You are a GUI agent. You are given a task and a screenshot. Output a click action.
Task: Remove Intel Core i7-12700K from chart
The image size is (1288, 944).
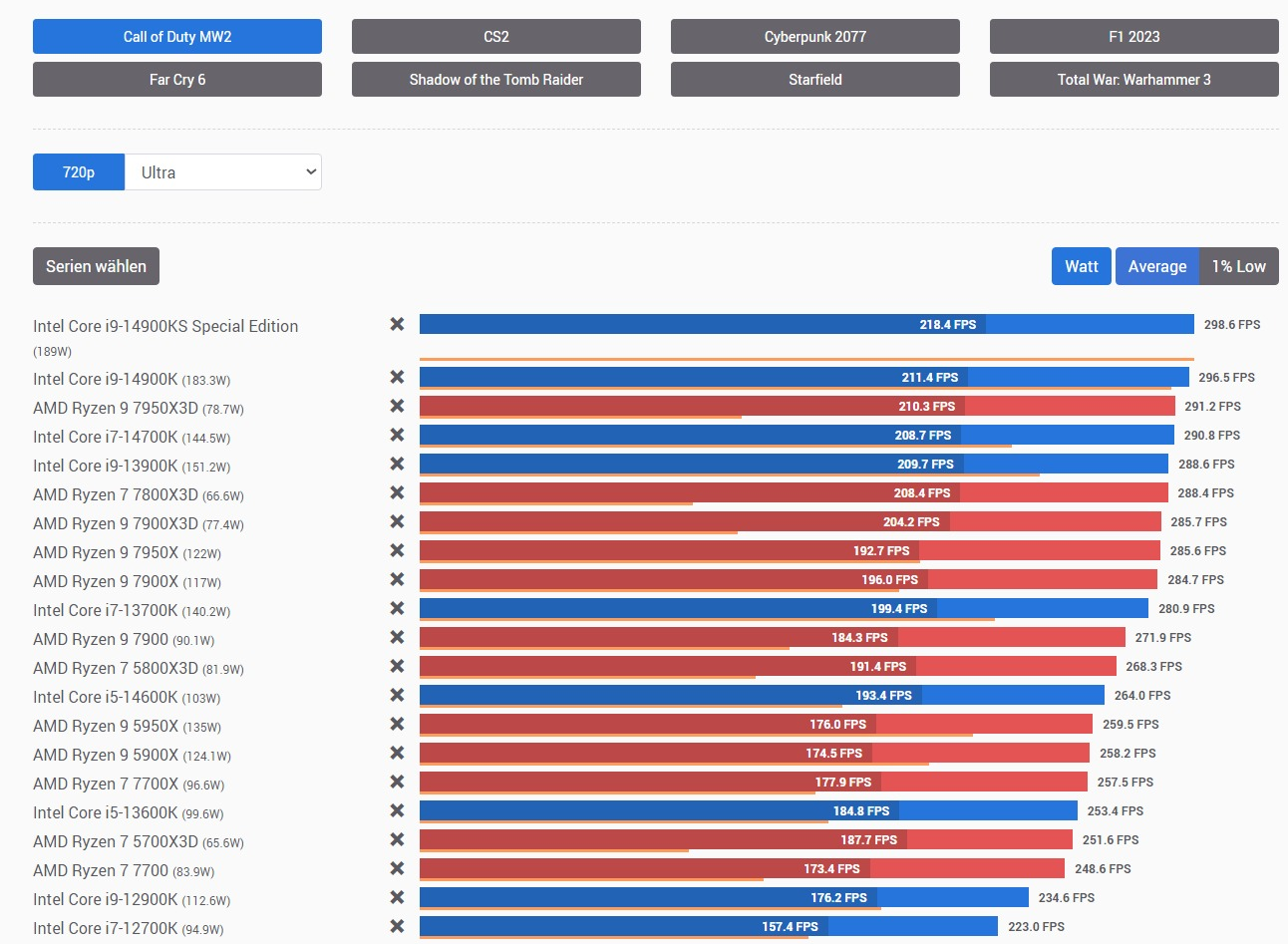coord(397,926)
